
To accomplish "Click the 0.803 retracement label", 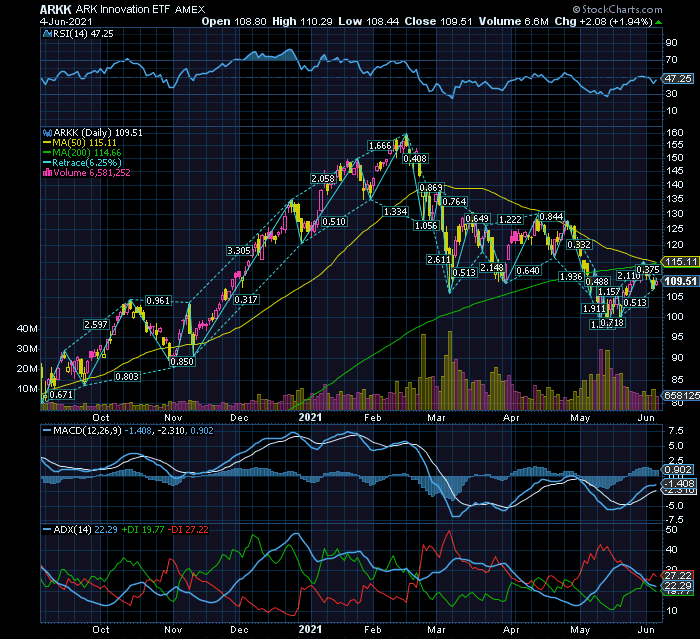I will click(127, 377).
